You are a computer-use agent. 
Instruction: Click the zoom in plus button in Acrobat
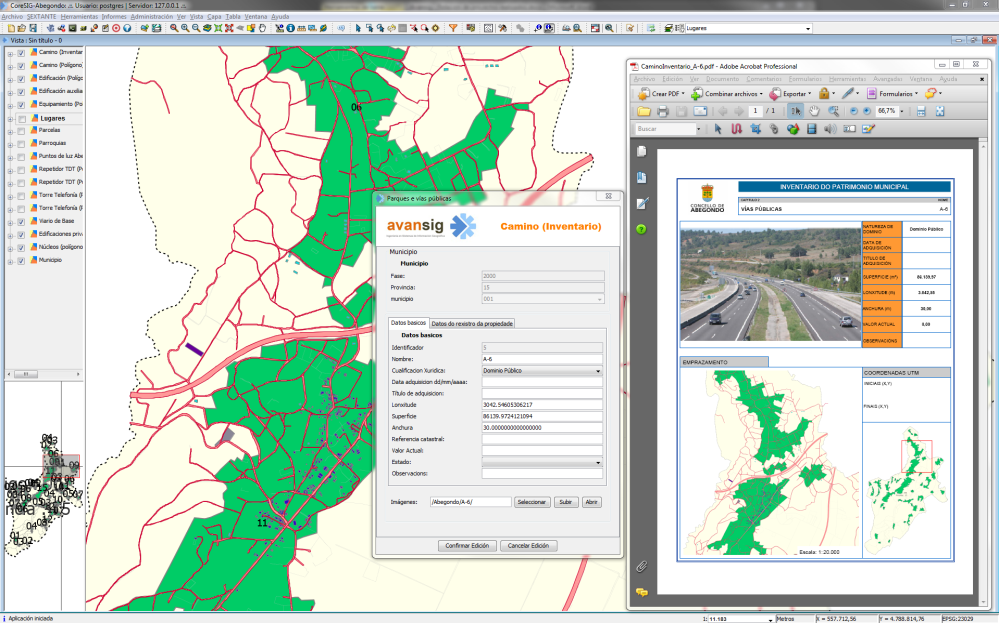(x=866, y=111)
